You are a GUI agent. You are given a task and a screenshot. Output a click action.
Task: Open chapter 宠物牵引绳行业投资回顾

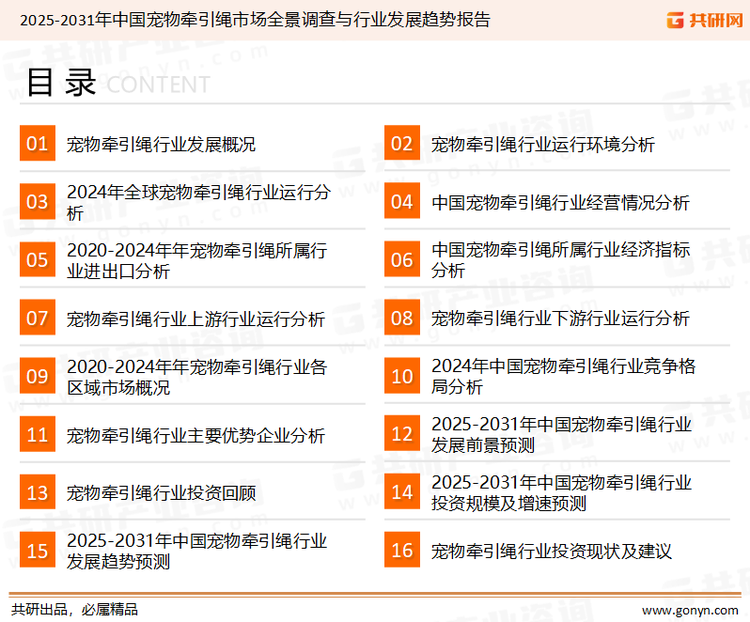pos(161,493)
